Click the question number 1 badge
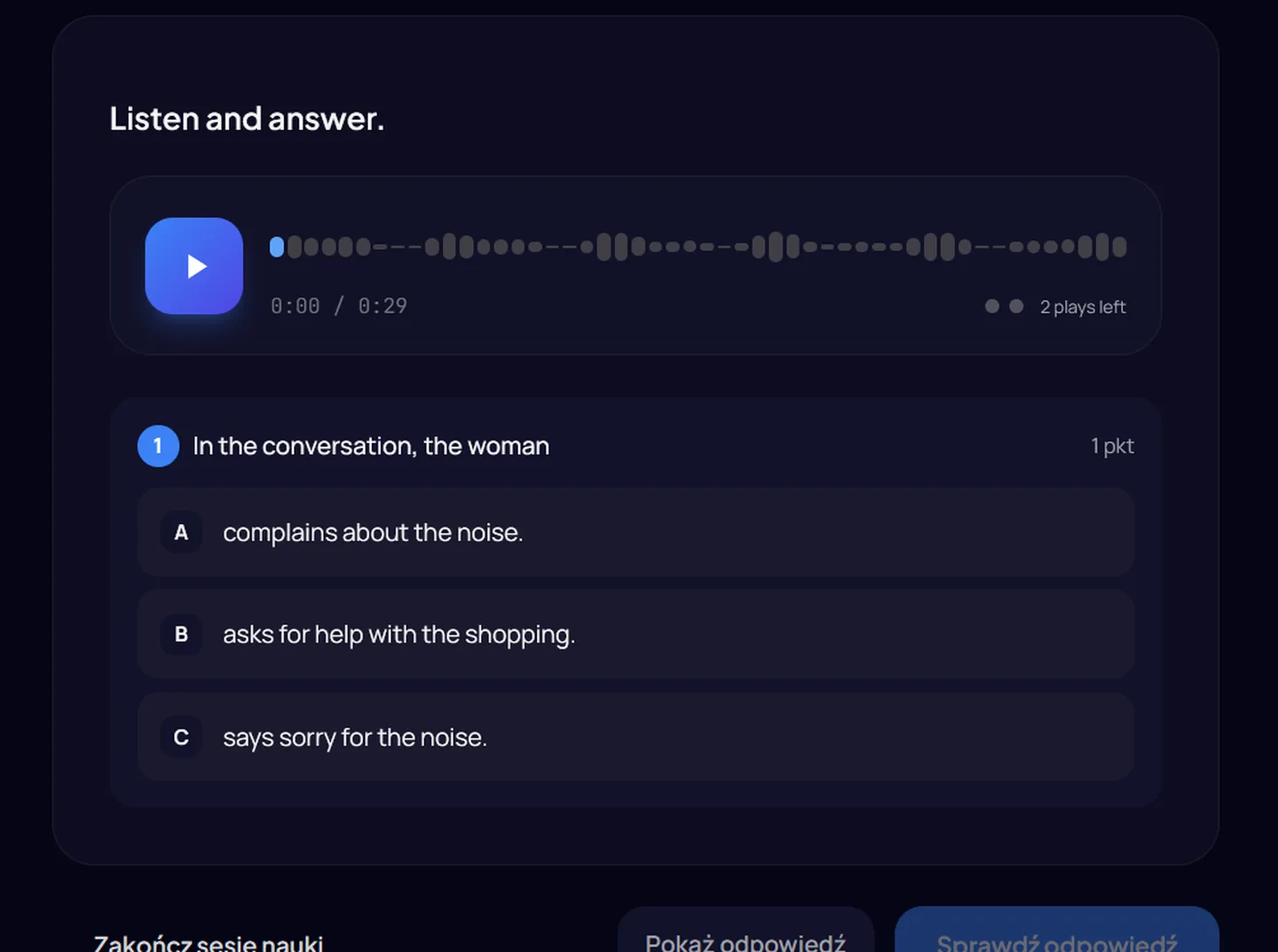1278x952 pixels. coord(158,445)
